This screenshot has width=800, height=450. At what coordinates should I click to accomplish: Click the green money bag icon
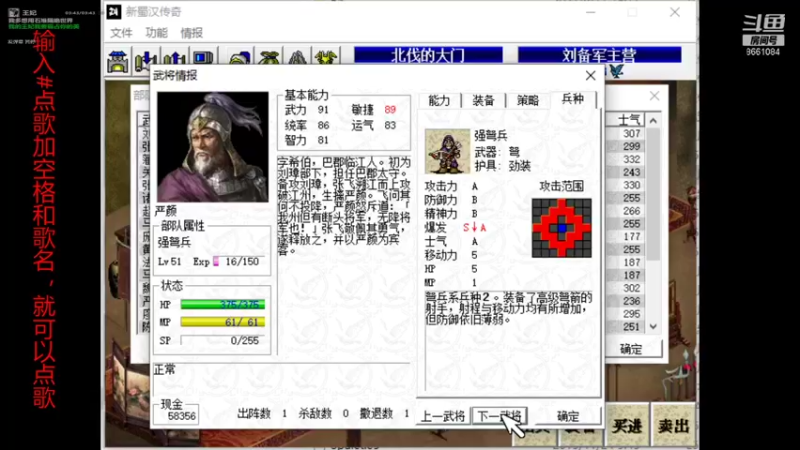268,58
